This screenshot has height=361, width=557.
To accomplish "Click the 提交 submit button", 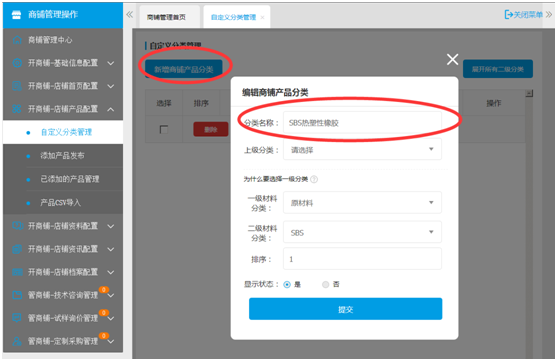I will (x=346, y=309).
